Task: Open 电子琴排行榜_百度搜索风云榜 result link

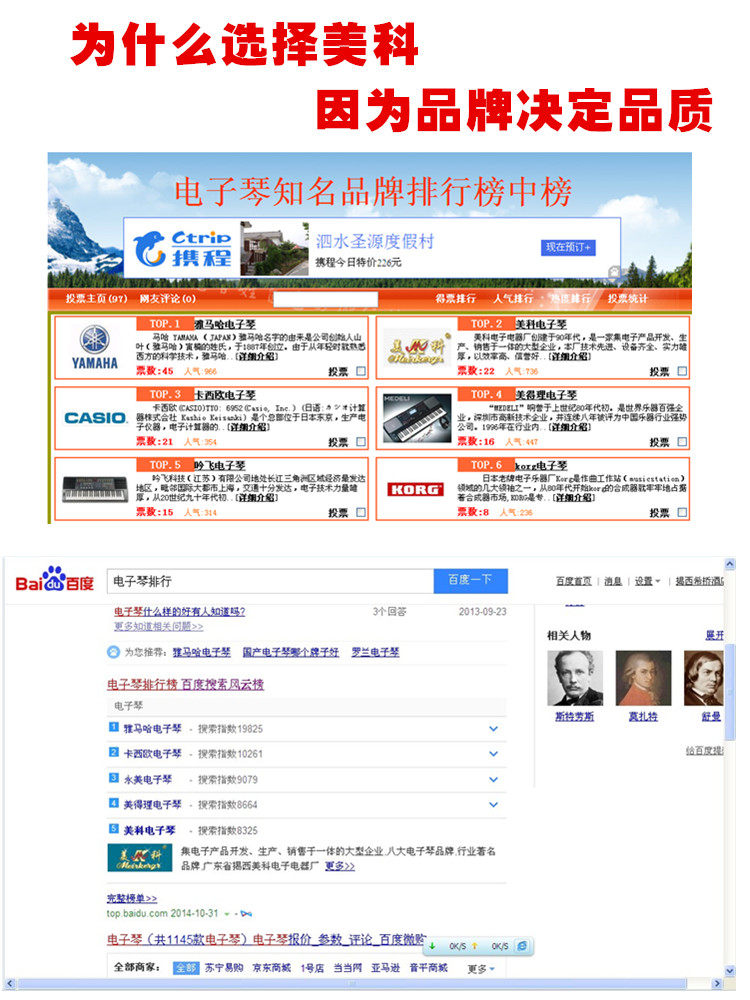Action: (186, 684)
